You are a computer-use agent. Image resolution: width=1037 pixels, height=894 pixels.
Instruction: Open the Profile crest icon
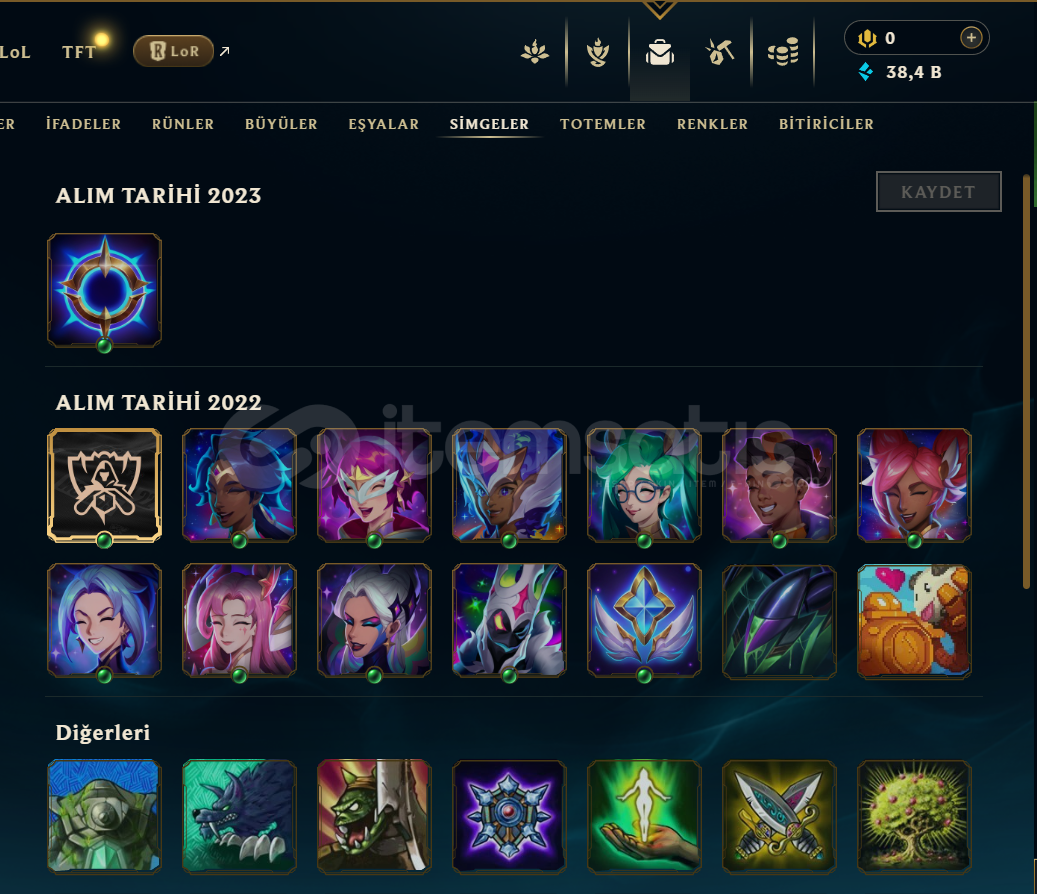coord(535,52)
